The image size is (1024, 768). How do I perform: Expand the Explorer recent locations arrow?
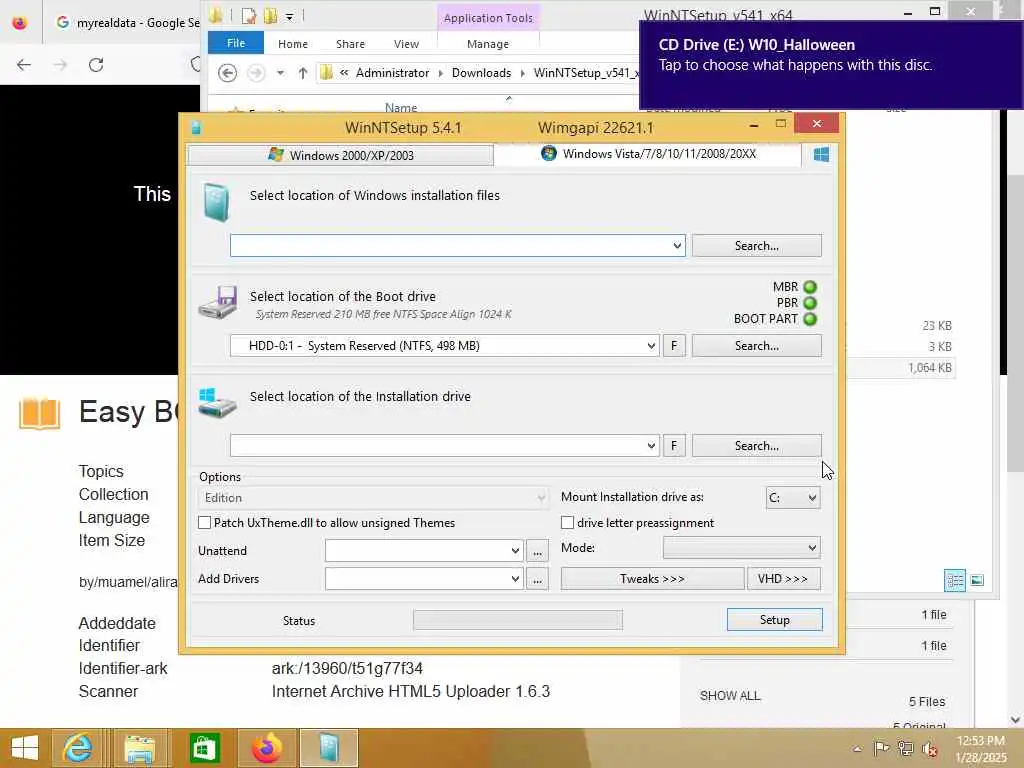pos(280,73)
